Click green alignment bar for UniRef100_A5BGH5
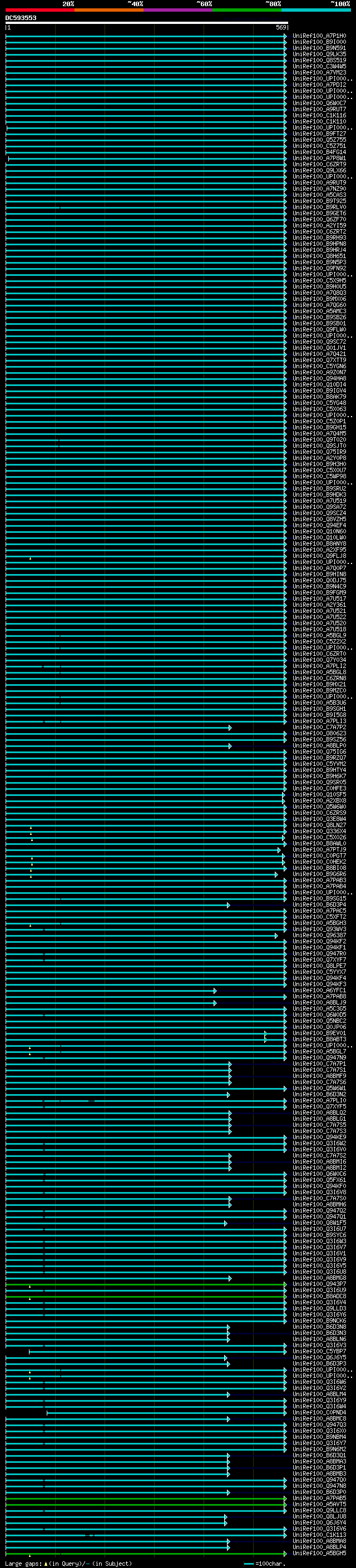Viewport: 356px width, 1568px height. pyautogui.click(x=146, y=1554)
